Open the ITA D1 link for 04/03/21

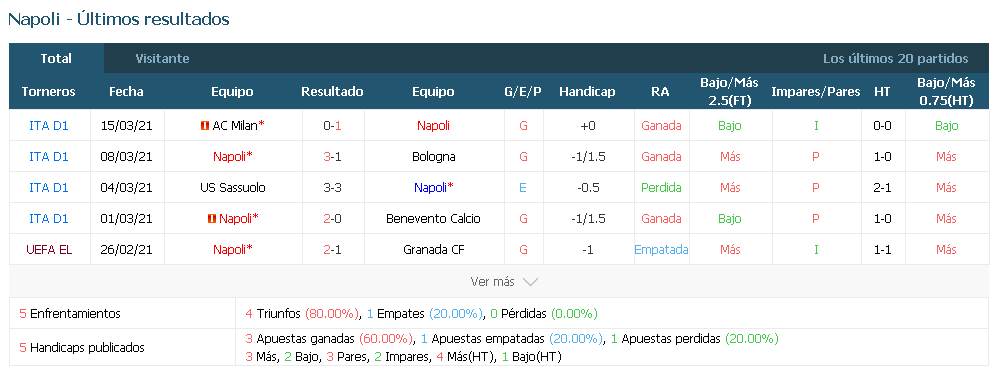(x=49, y=188)
